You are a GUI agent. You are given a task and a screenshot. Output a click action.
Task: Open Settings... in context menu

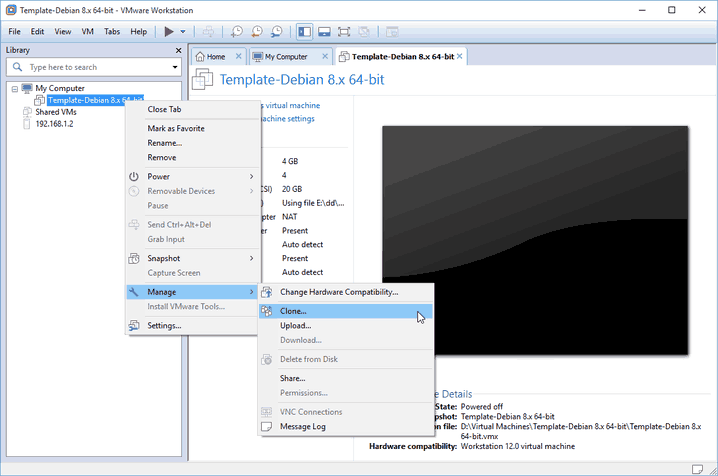pyautogui.click(x=164, y=325)
